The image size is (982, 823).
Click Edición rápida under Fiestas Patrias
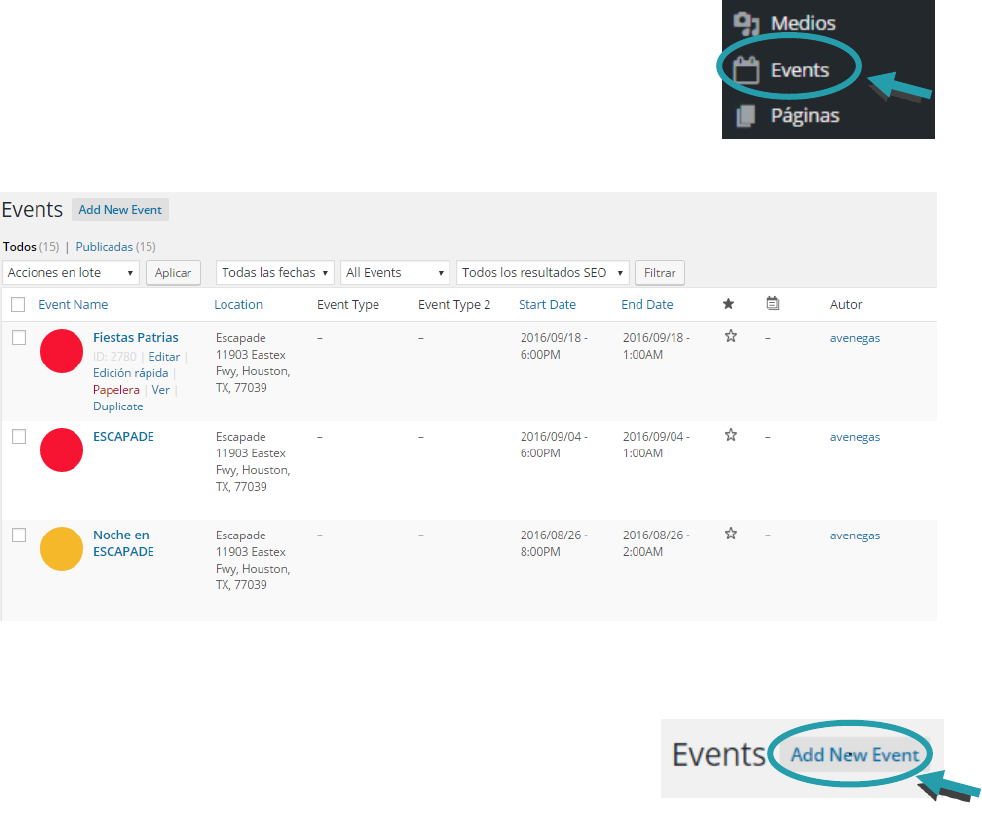point(131,373)
